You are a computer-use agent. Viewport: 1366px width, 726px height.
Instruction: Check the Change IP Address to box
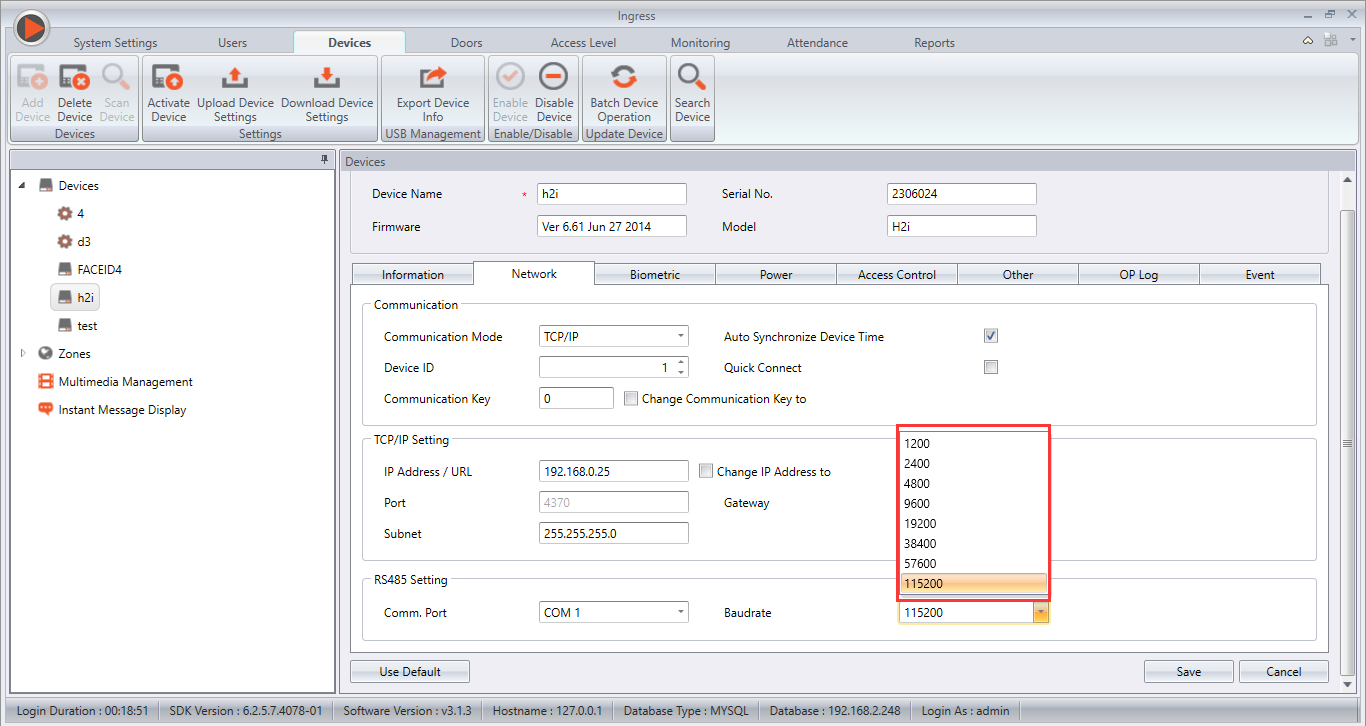[x=706, y=471]
